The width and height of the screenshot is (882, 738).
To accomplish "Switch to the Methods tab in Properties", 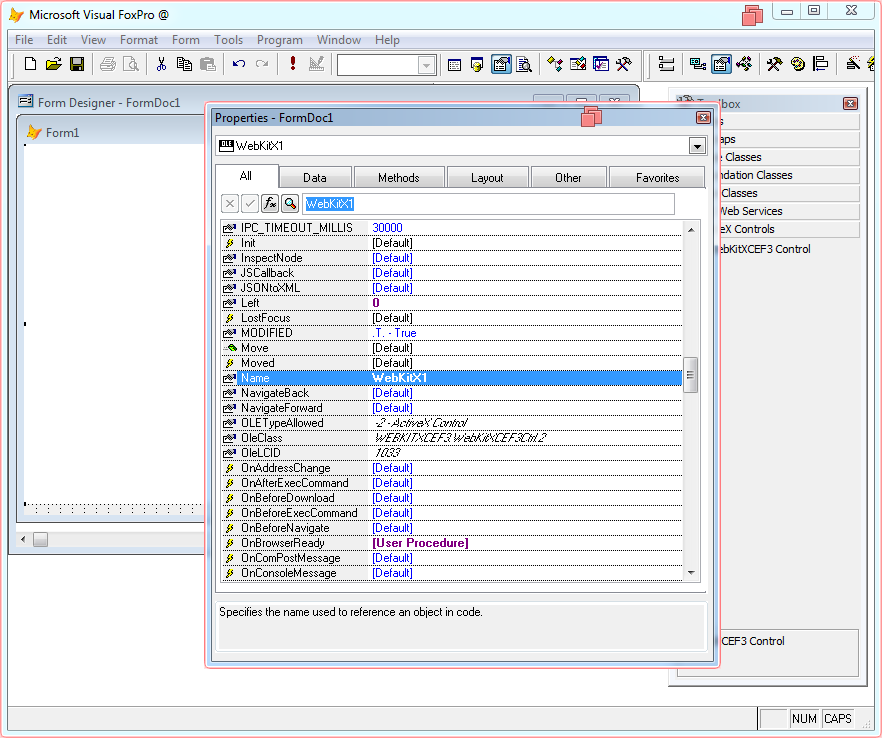I will click(399, 178).
